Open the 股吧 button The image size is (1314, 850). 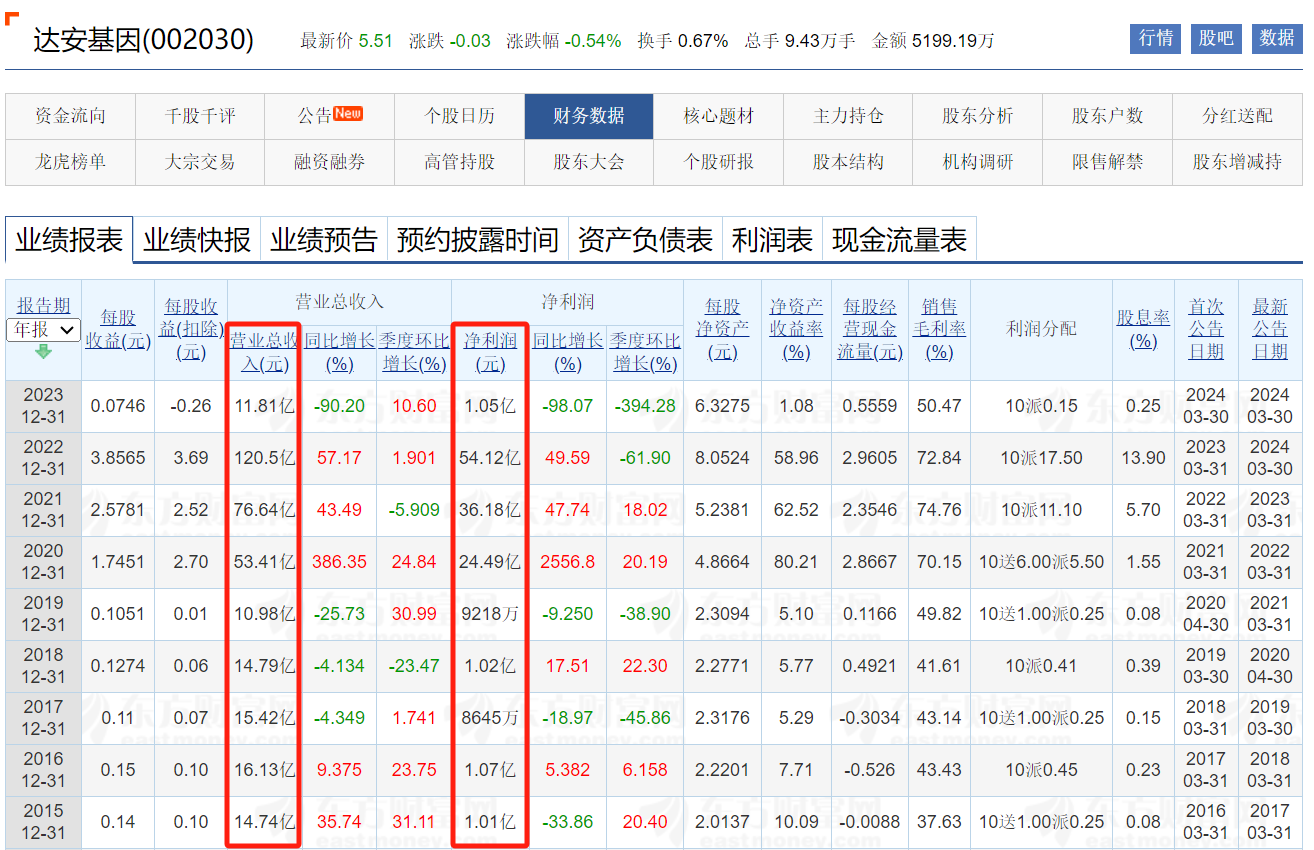[x=1216, y=38]
